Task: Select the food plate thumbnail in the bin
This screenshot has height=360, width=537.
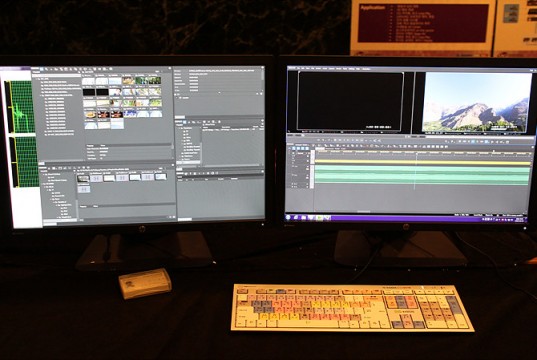Action: pyautogui.click(x=90, y=115)
